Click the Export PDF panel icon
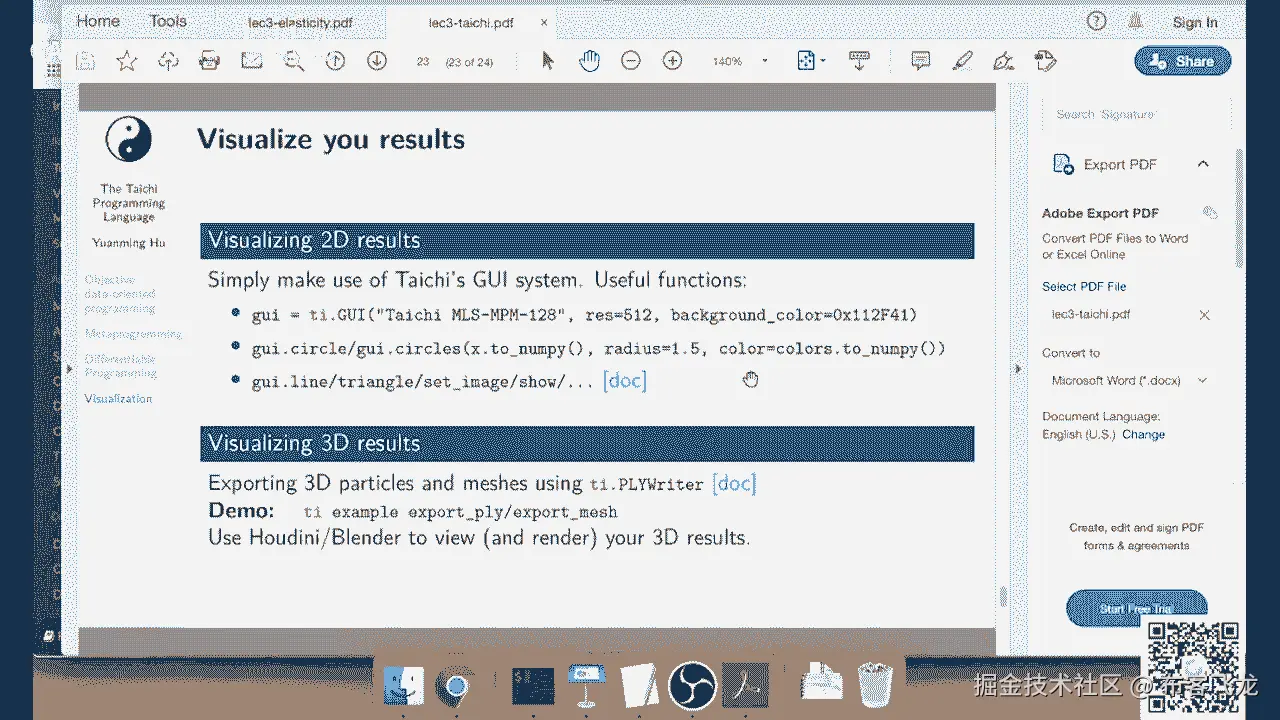1280x720 pixels. [x=1062, y=164]
